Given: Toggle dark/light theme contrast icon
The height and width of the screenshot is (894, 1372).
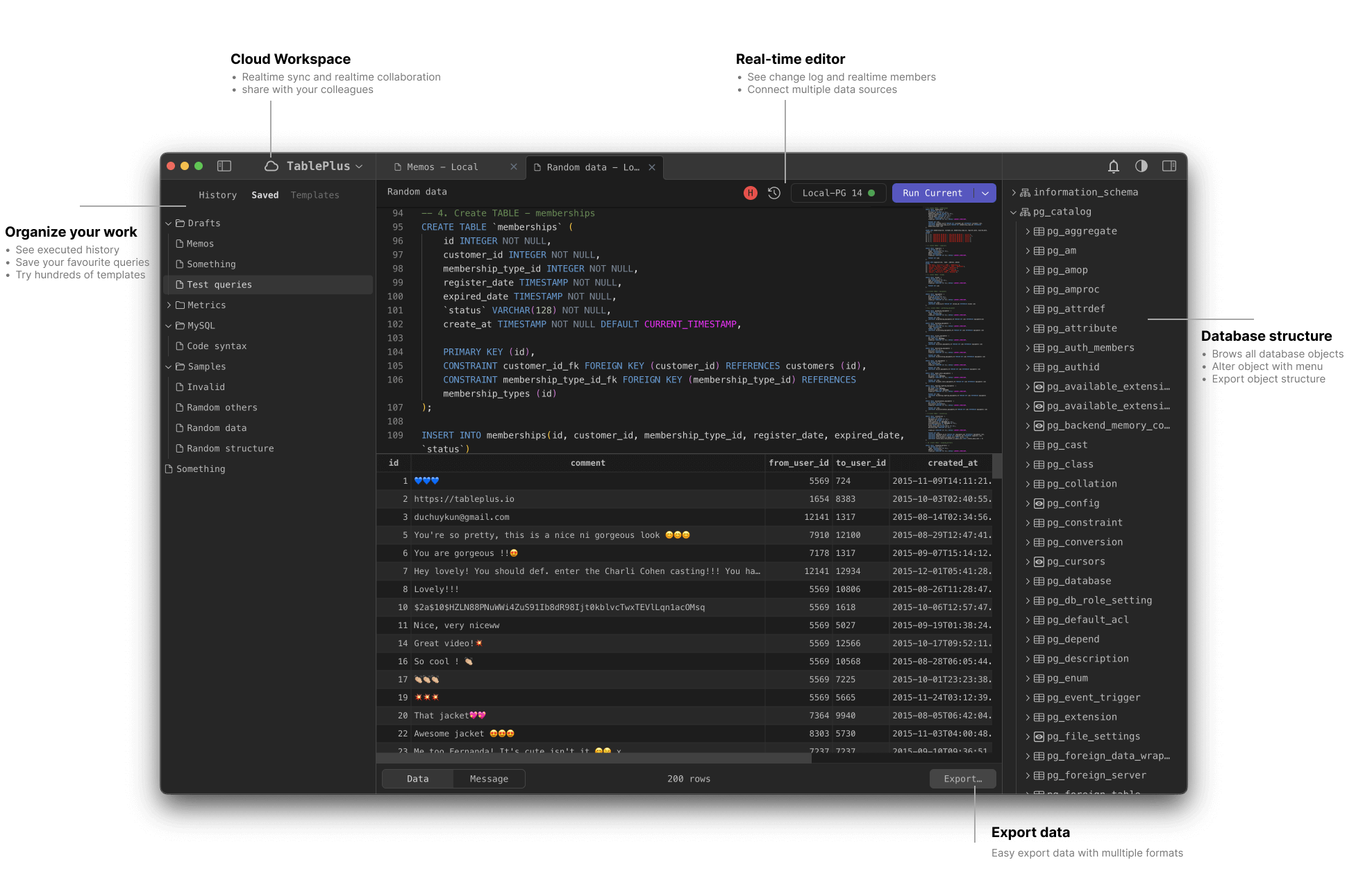Looking at the screenshot, I should pos(1141,166).
